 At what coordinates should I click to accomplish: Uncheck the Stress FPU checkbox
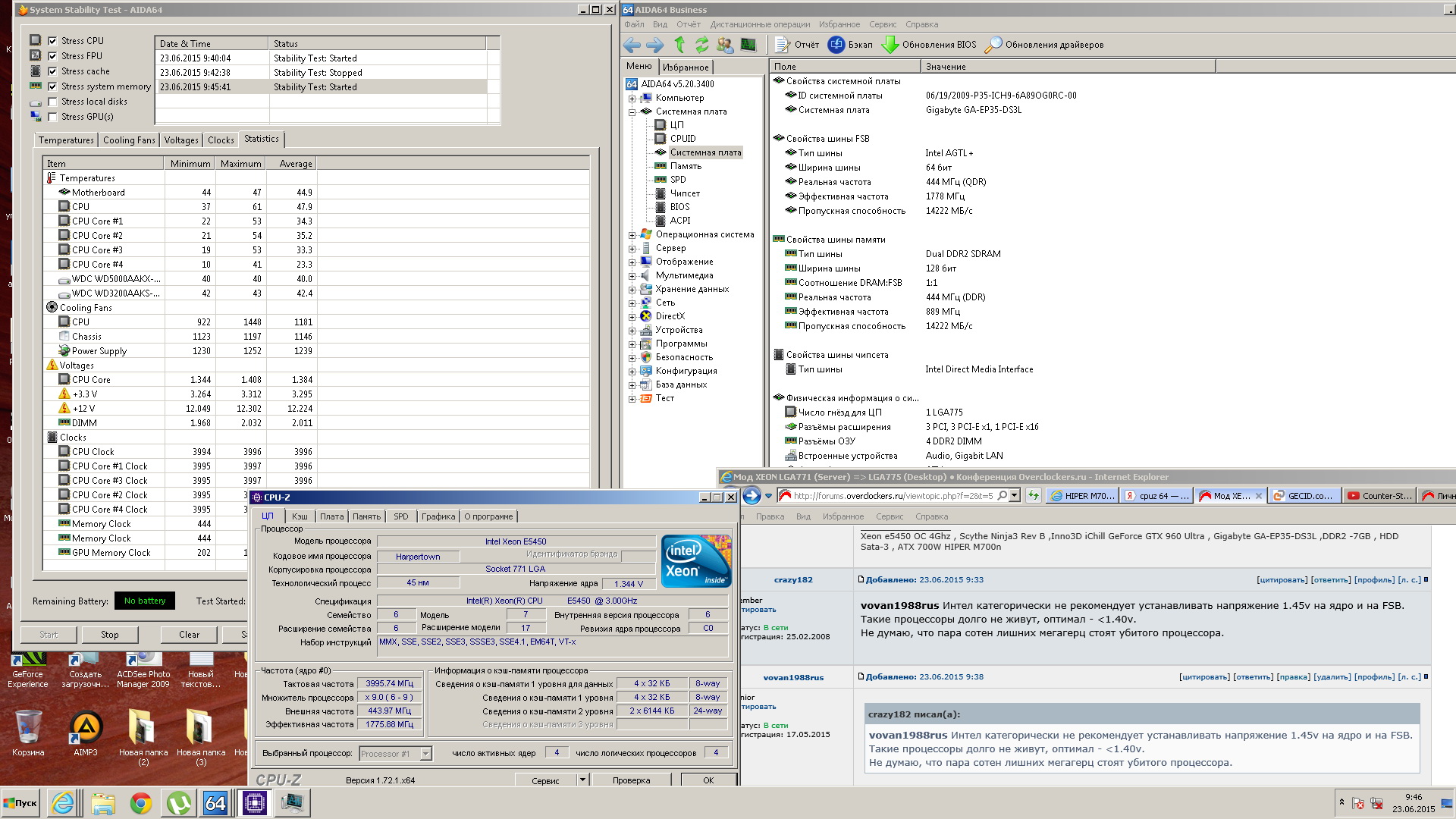click(52, 56)
